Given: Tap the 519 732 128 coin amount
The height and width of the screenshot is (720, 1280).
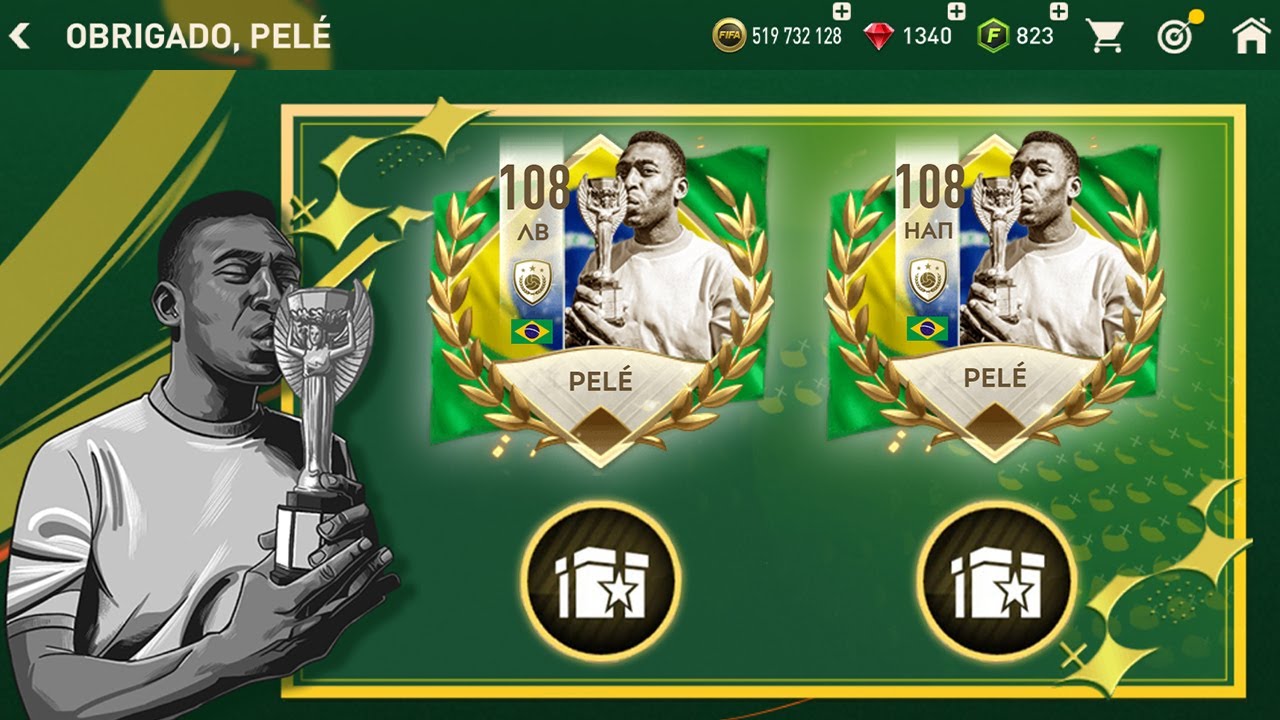Looking at the screenshot, I should 797,37.
